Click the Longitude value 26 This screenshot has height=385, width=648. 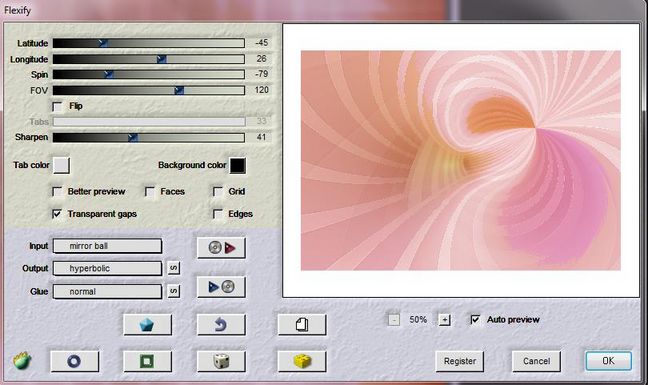click(x=261, y=59)
